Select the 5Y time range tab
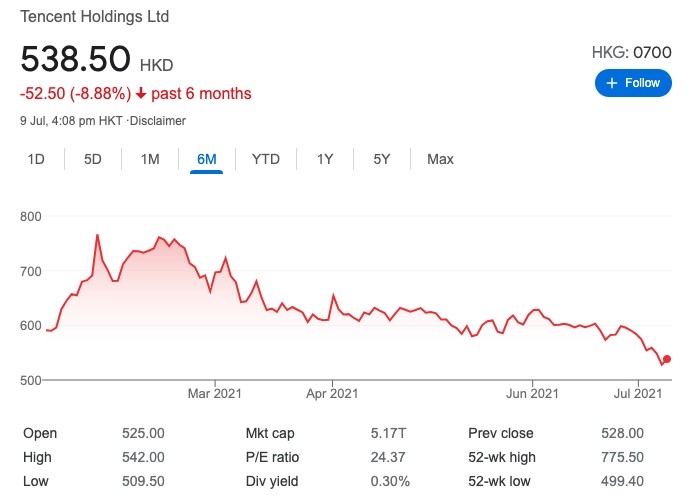This screenshot has width=696, height=501. pos(382,159)
